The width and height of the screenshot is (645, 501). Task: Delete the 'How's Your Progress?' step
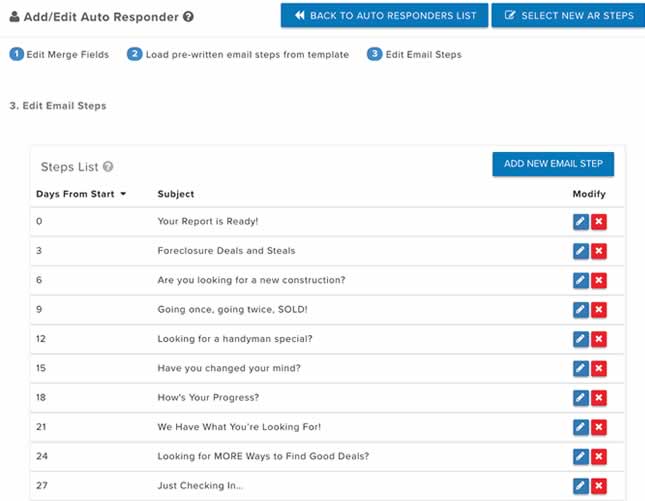[x=599, y=398]
